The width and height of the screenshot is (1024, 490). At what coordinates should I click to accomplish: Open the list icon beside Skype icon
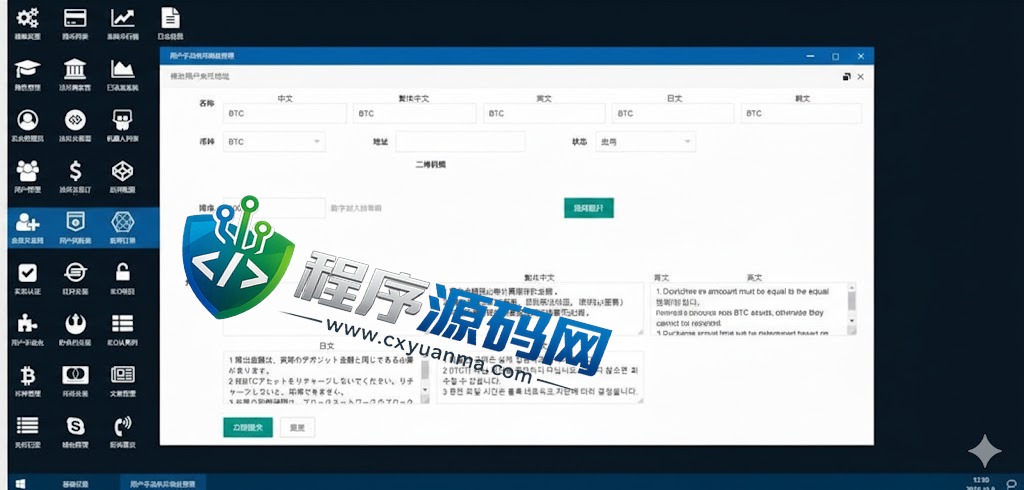click(x=27, y=426)
